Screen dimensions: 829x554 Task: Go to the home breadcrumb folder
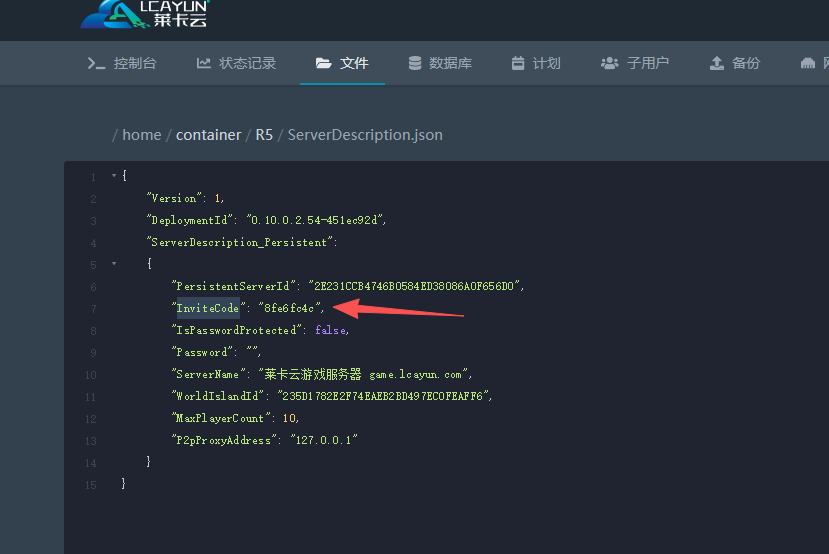click(x=141, y=135)
